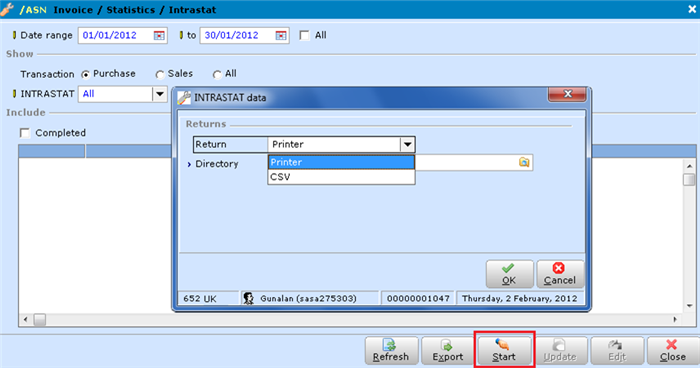
Task: Click the Export button
Action: 447,351
